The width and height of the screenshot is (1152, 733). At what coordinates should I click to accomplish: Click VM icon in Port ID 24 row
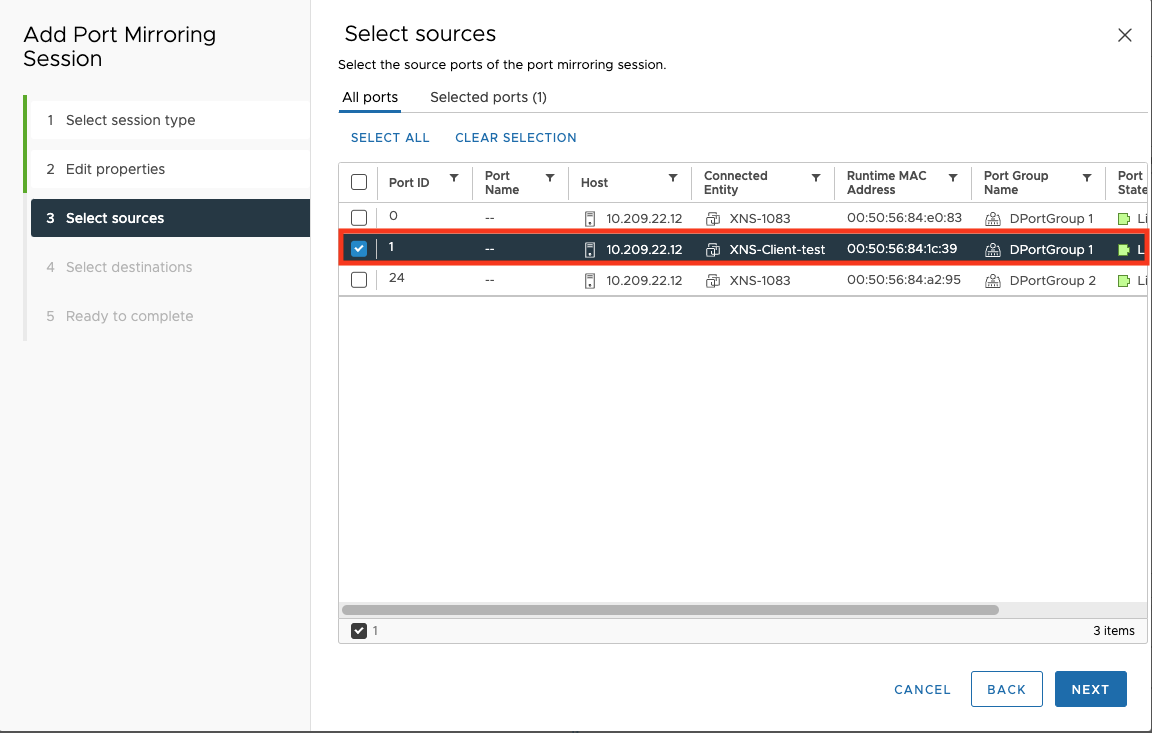[713, 281]
